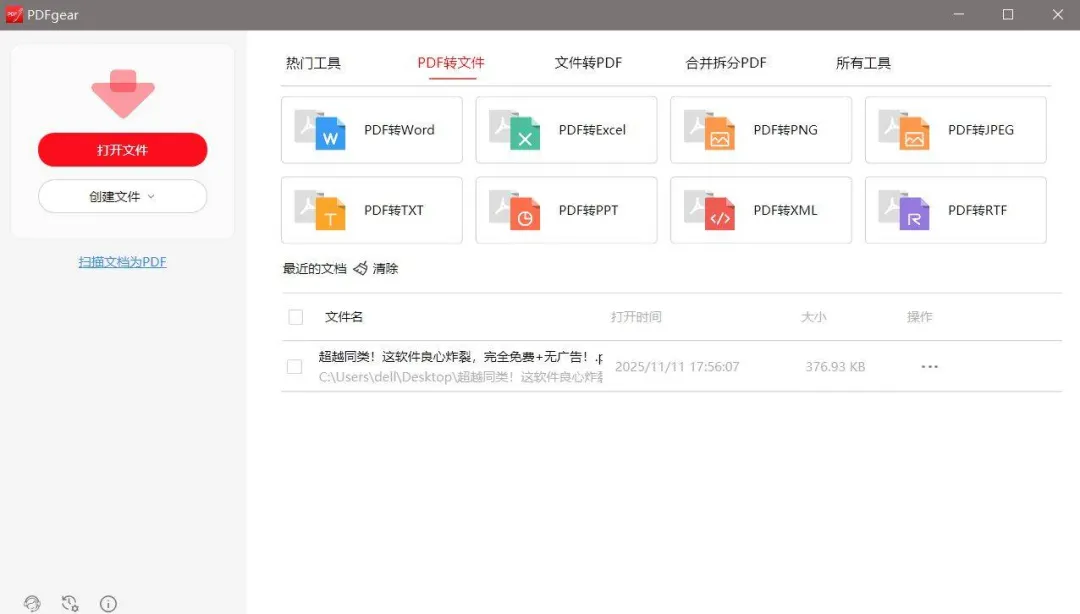Select the PDF转文件 tab
The width and height of the screenshot is (1080, 614).
click(x=451, y=63)
